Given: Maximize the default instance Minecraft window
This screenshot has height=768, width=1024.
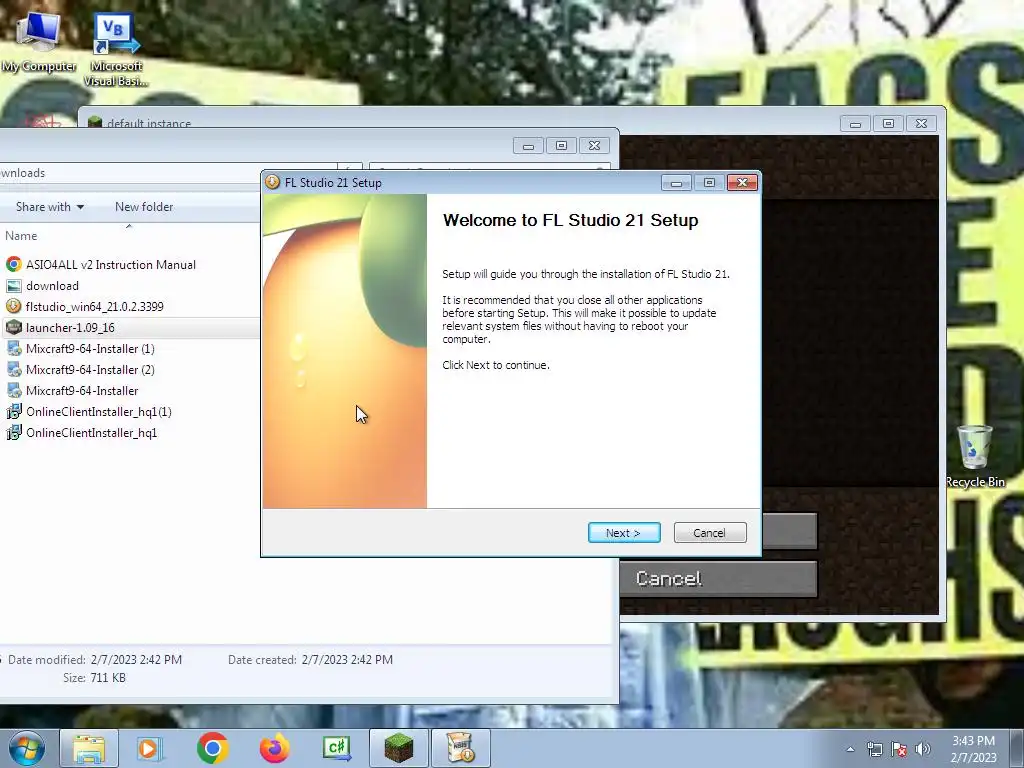Looking at the screenshot, I should pos(888,123).
